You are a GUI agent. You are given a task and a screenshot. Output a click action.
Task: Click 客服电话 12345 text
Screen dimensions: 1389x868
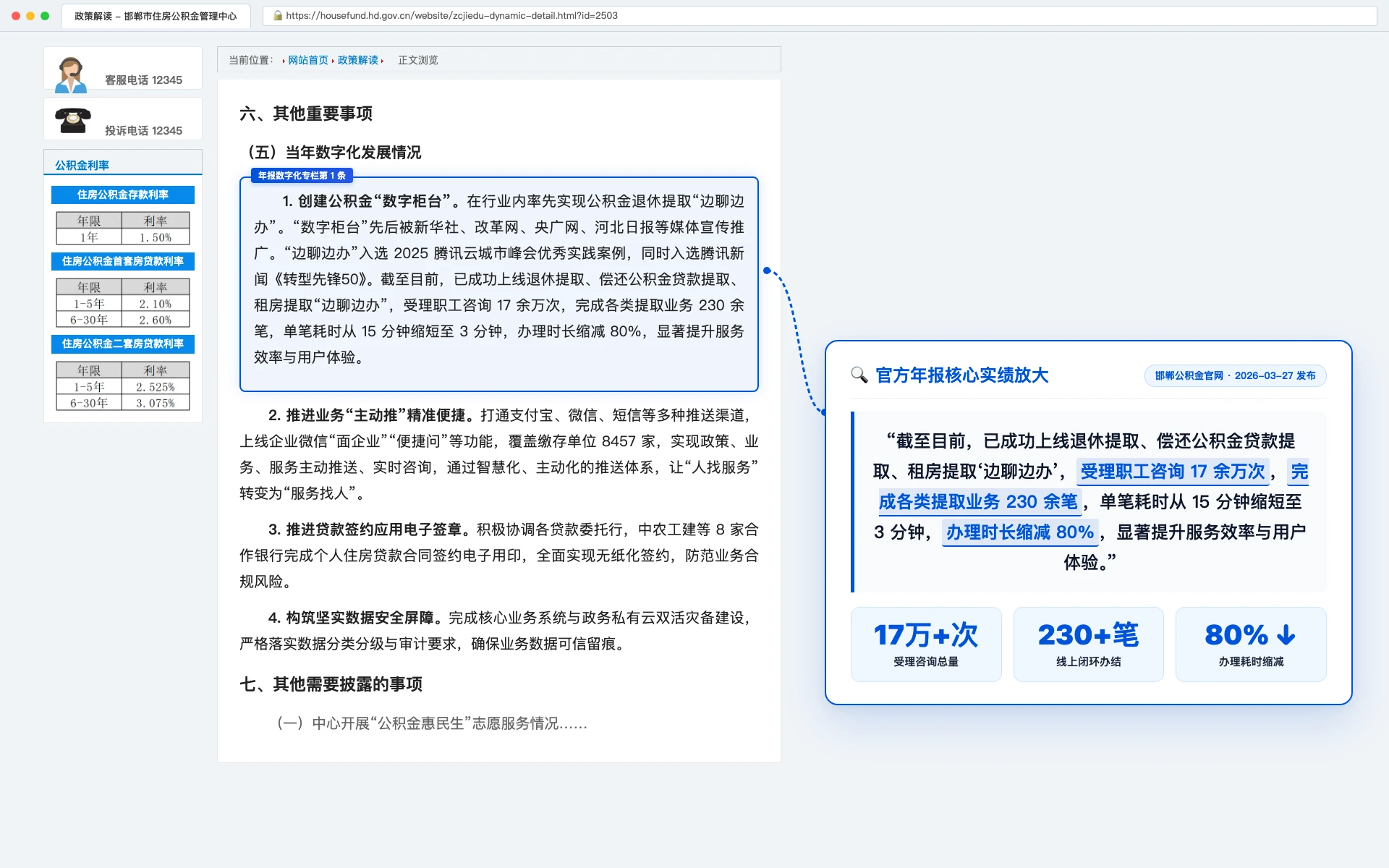(143, 80)
